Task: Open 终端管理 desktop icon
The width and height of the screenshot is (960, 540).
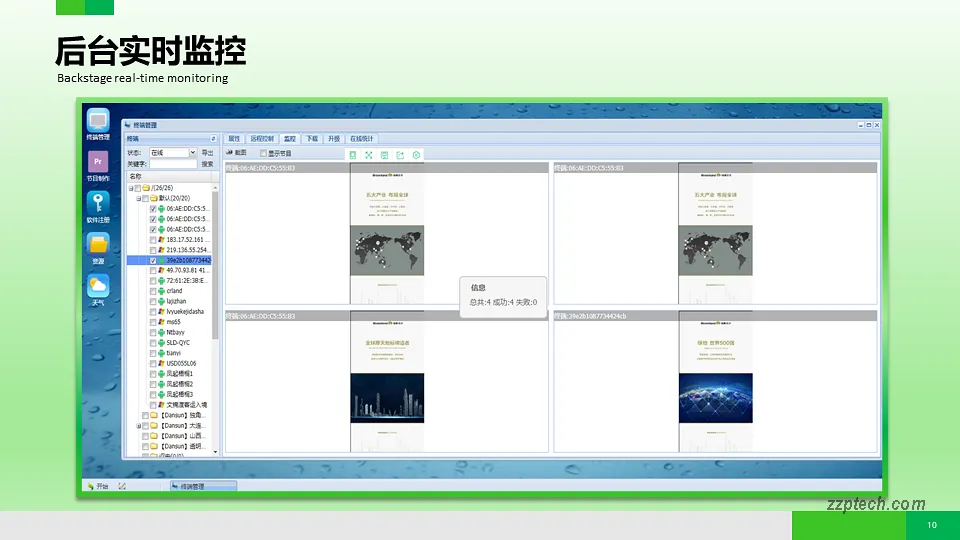Action: tap(98, 122)
